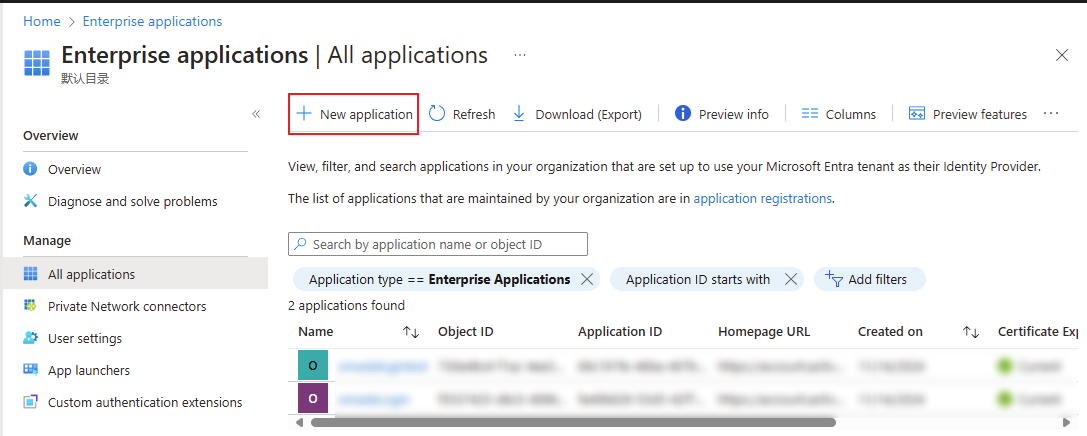Open the toolbar overflow ellipsis menu
Screen dimensions: 1087x436
click(1051, 113)
